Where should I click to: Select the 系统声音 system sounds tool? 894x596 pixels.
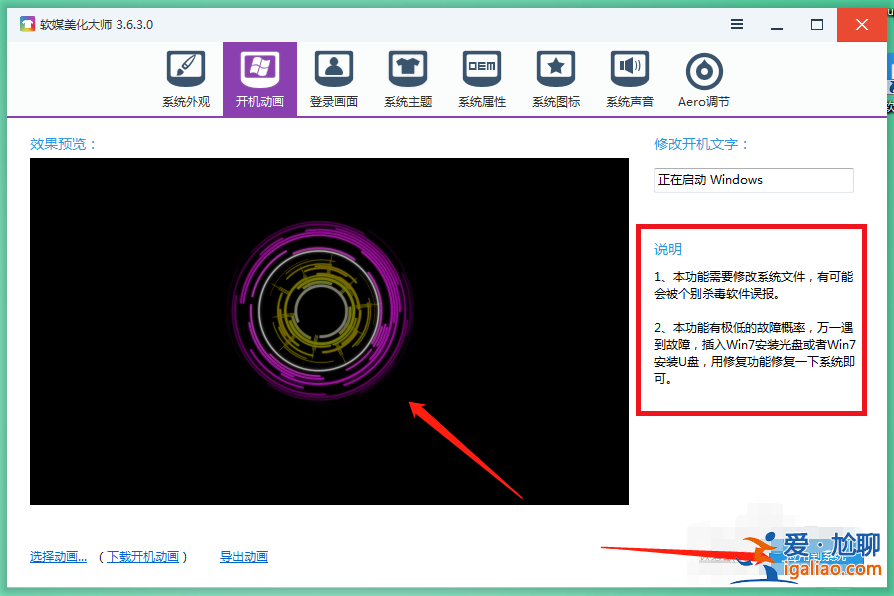coord(629,78)
